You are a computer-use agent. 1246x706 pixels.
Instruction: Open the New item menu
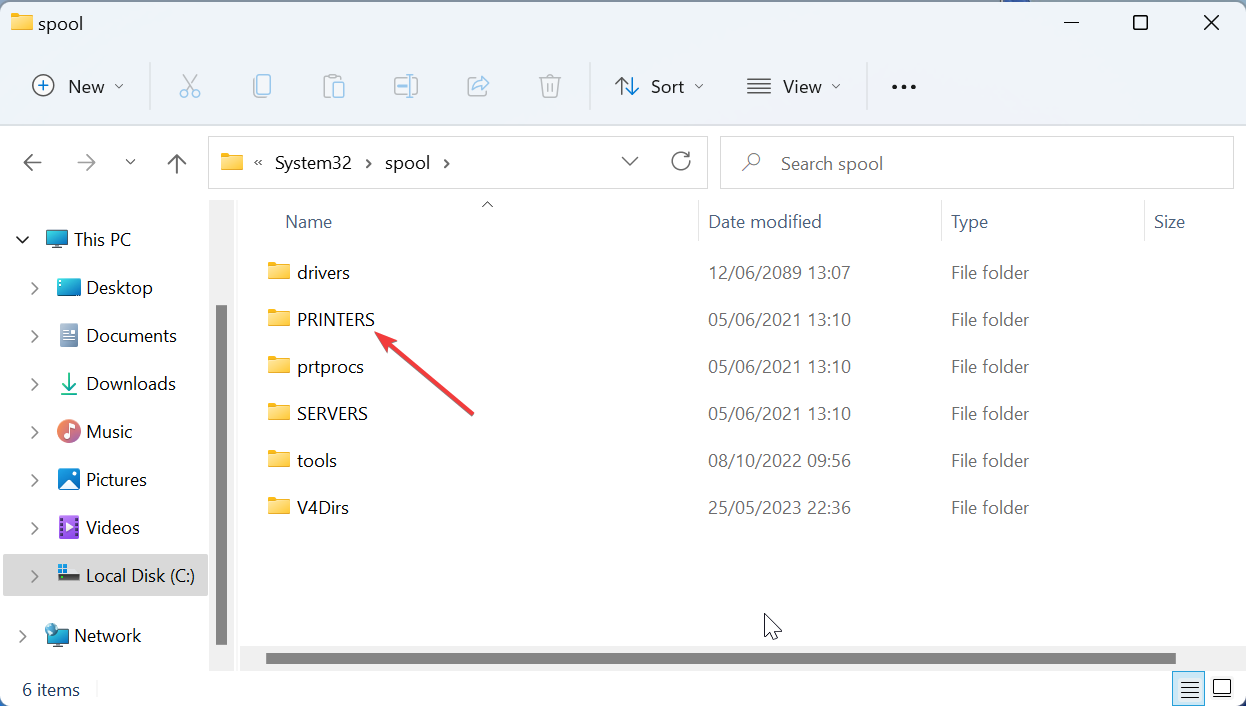[78, 87]
